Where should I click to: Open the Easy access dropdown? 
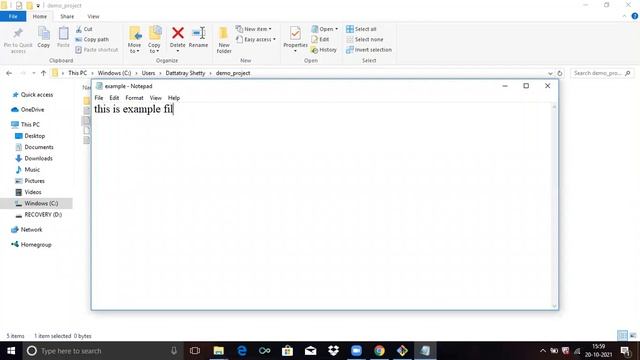pos(256,40)
